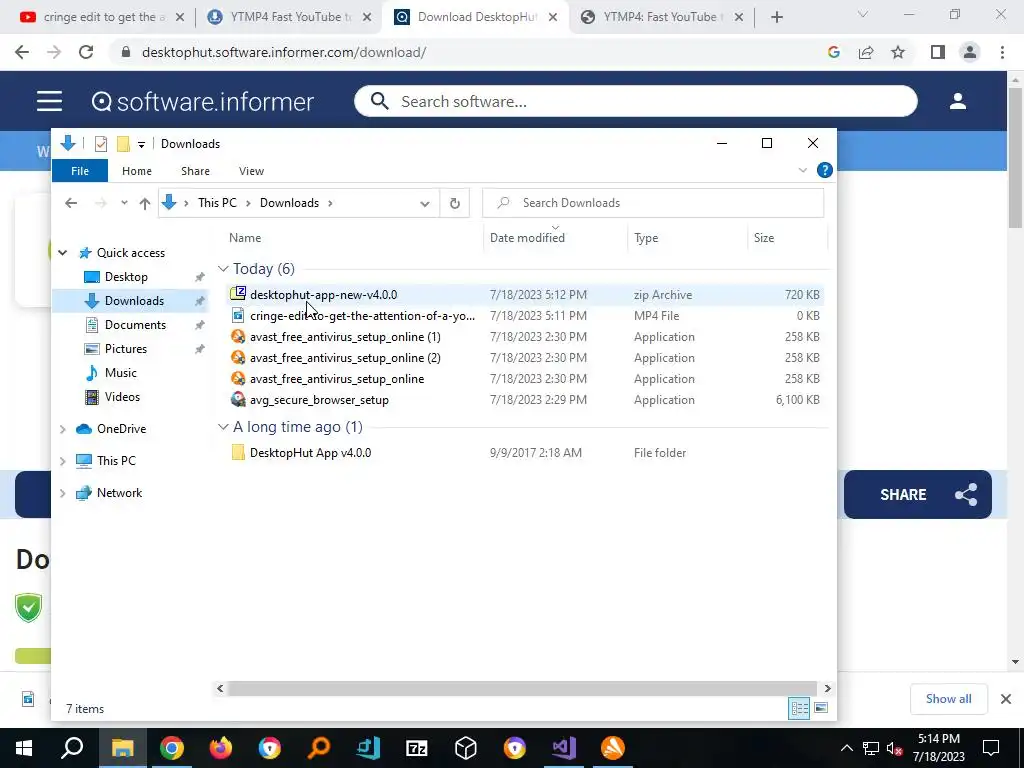The height and width of the screenshot is (768, 1024).
Task: Click the muted volume icon in the system tray
Action: click(895, 748)
